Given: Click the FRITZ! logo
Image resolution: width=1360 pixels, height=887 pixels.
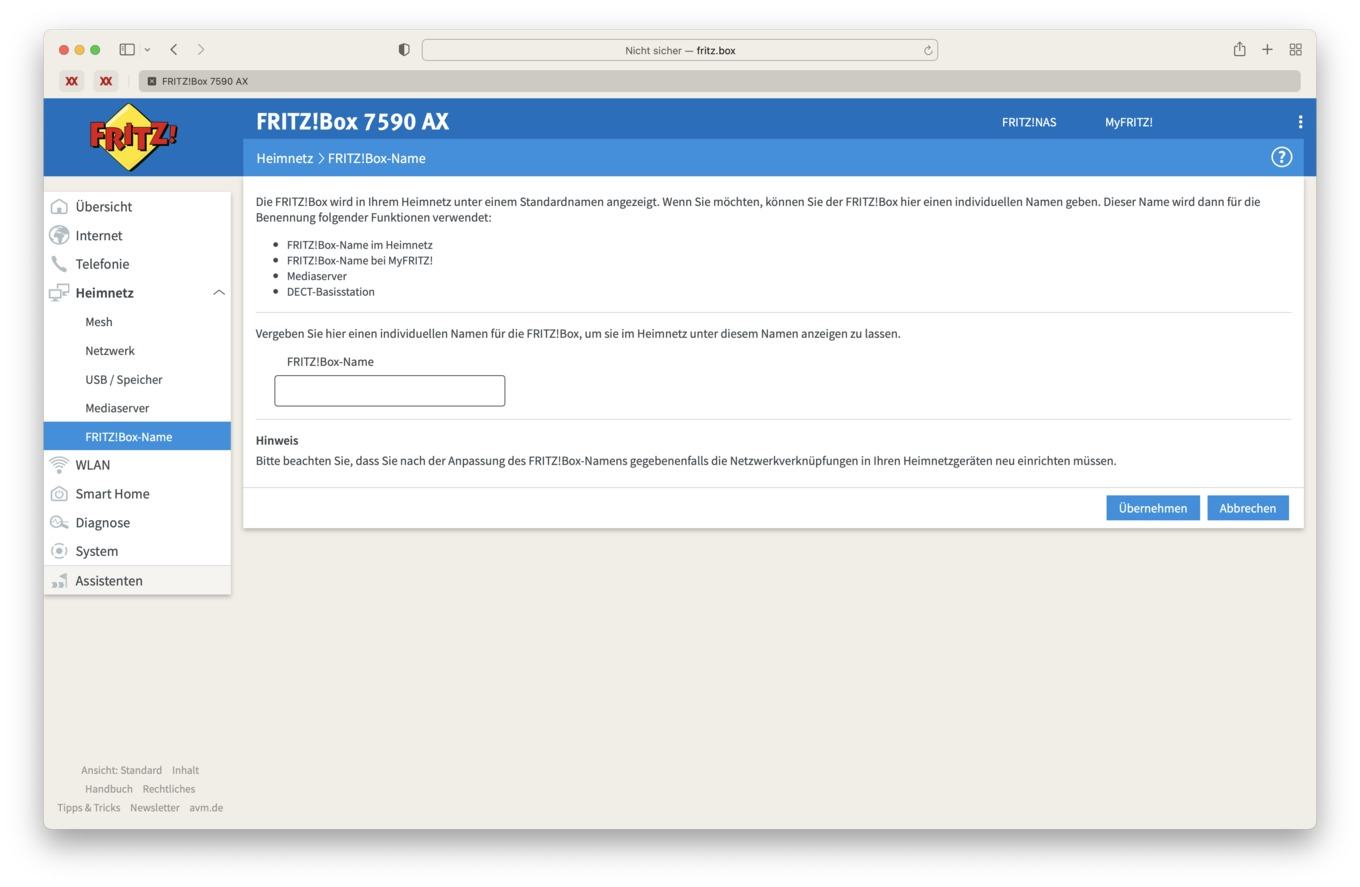Looking at the screenshot, I should tap(134, 137).
